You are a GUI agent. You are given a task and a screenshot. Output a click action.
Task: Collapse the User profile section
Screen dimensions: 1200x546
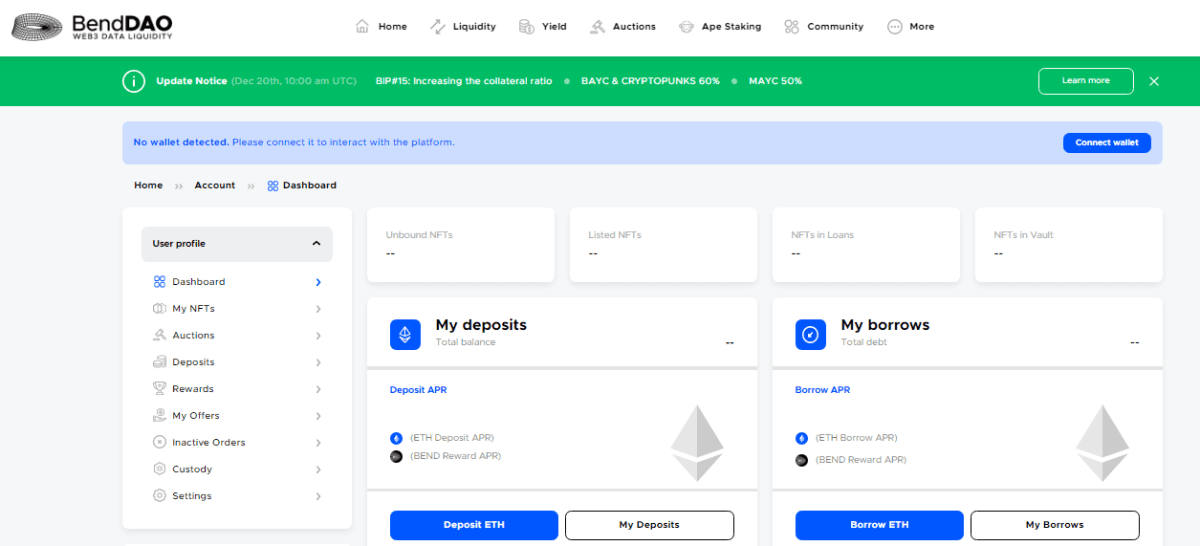[x=316, y=244]
